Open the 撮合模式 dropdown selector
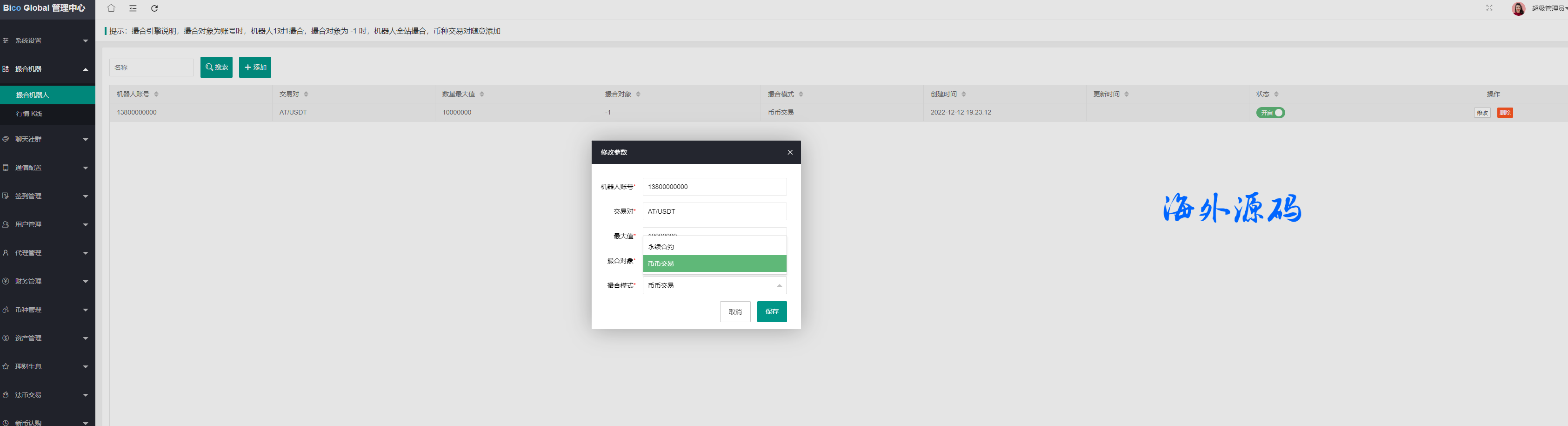The width and height of the screenshot is (1568, 426). (x=714, y=285)
